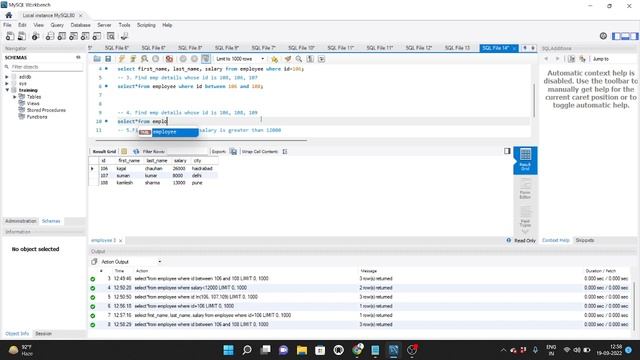Open the Windows Start menu
The height and width of the screenshot is (360, 640).
coord(229,350)
